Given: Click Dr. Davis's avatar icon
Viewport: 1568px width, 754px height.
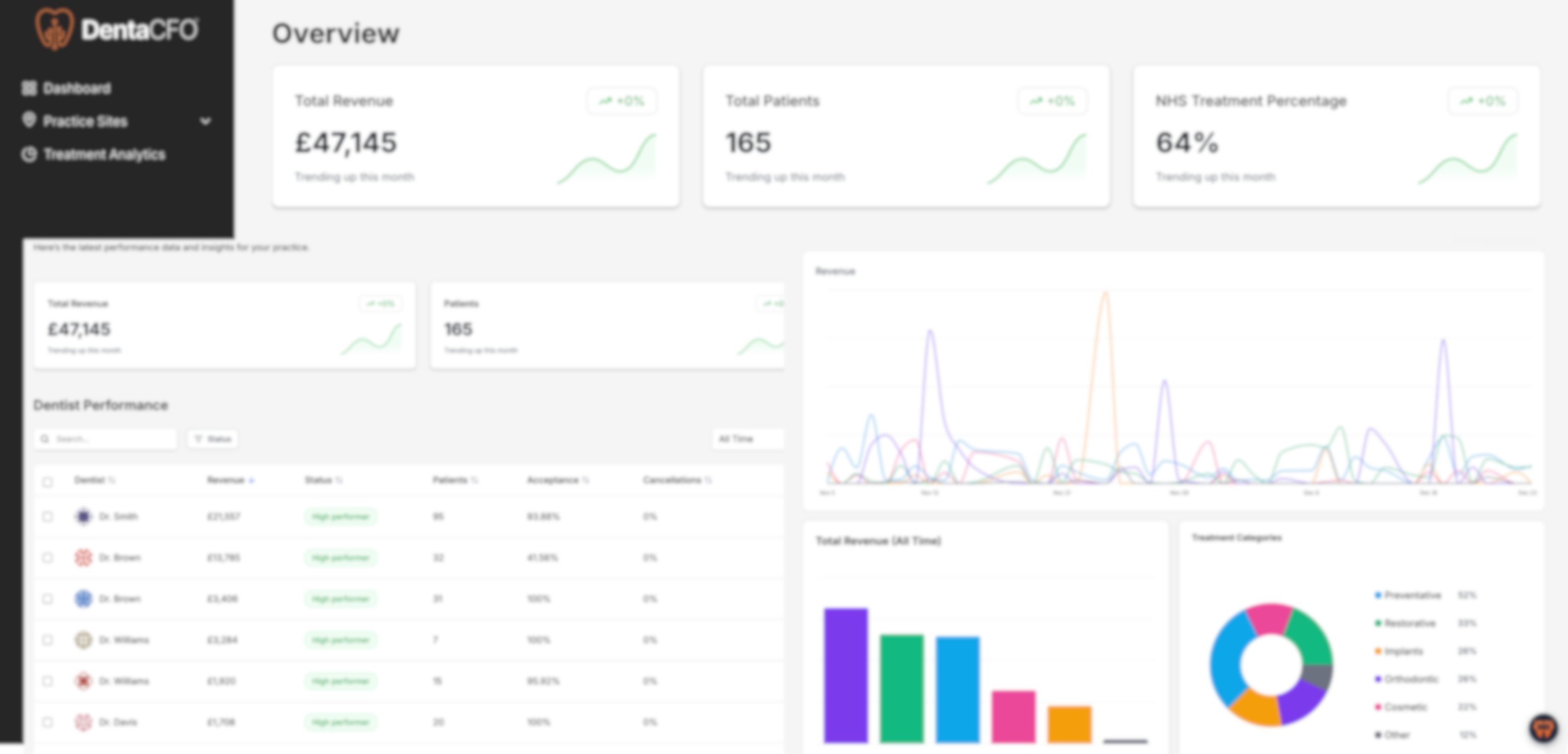Looking at the screenshot, I should coord(83,722).
